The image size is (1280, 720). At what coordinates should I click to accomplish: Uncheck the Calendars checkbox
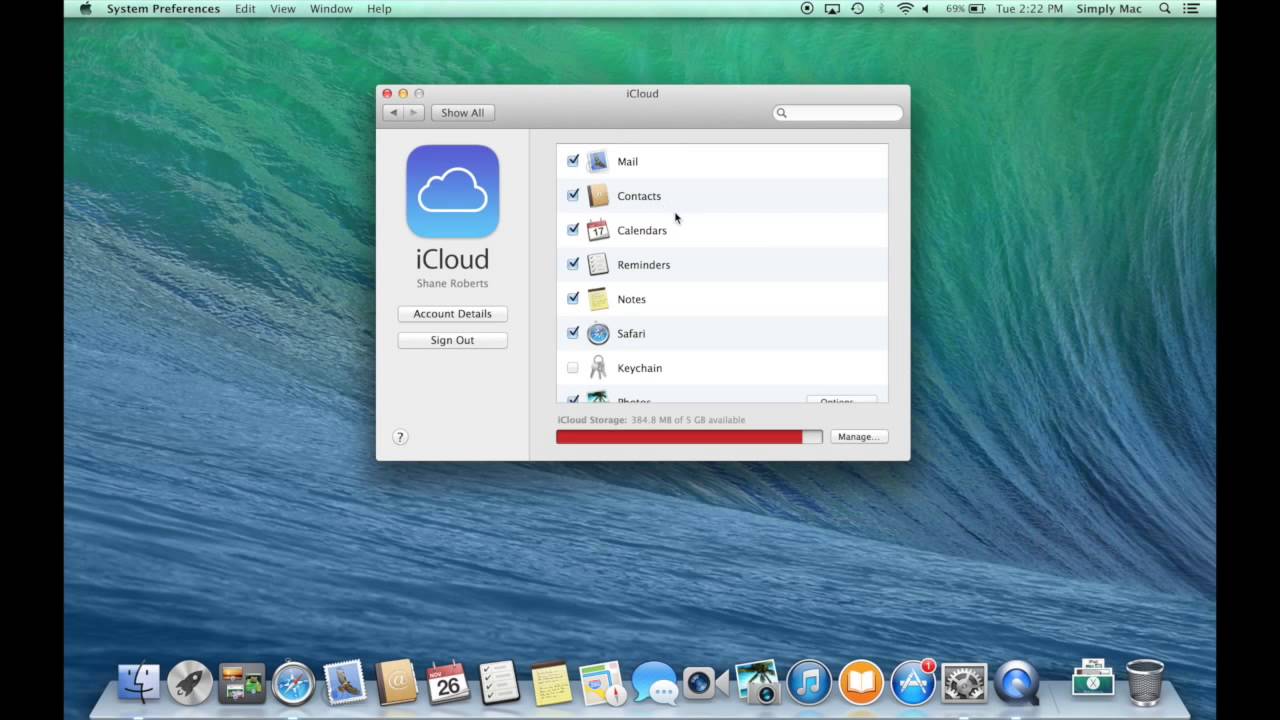[x=573, y=229]
